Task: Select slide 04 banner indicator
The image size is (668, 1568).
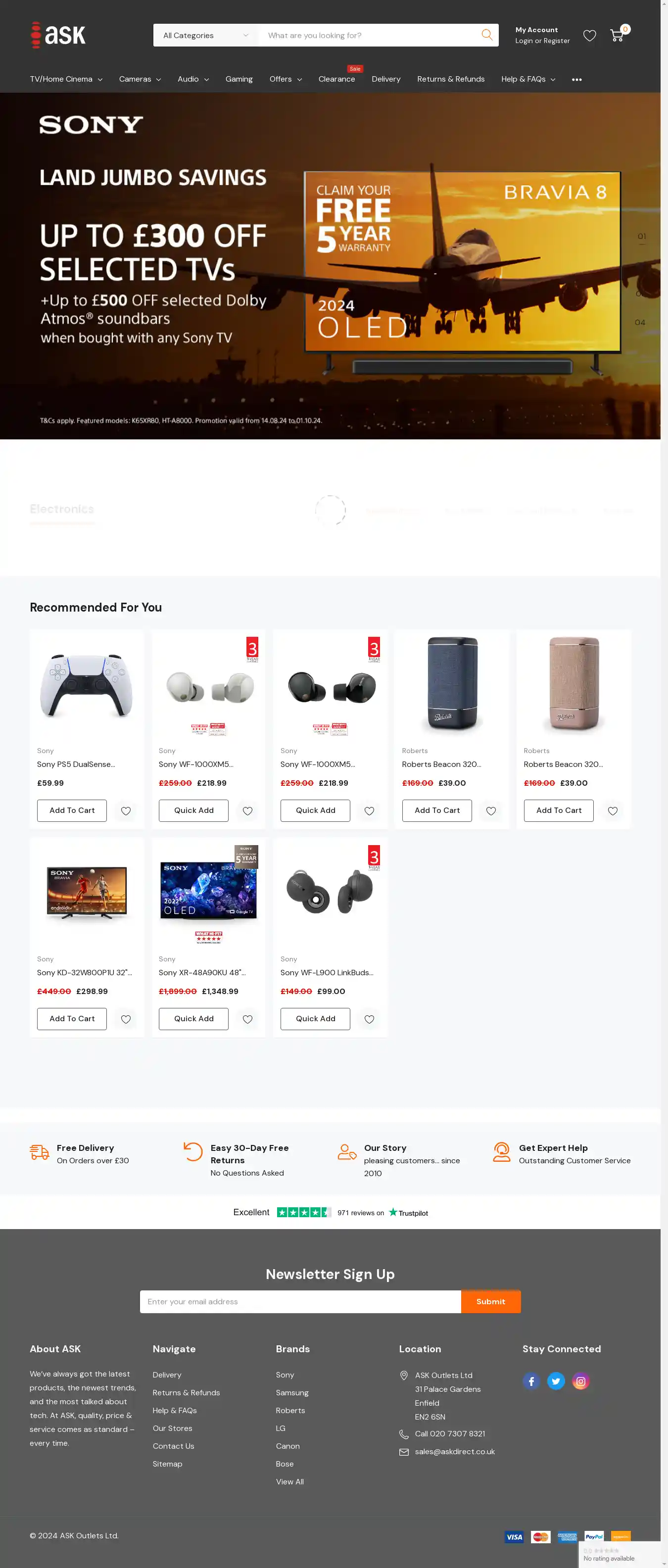Action: pyautogui.click(x=640, y=322)
